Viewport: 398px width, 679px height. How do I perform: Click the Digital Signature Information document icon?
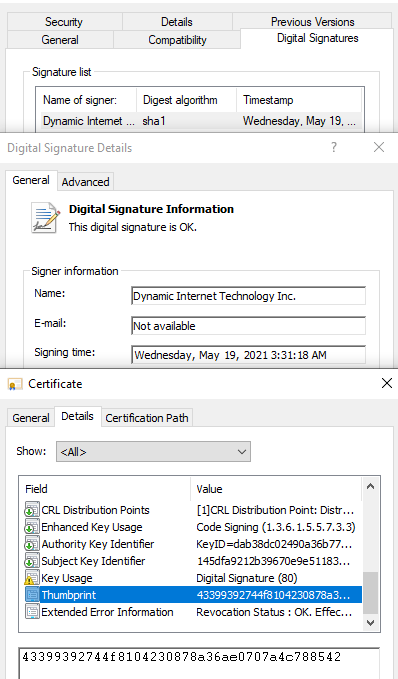point(45,218)
